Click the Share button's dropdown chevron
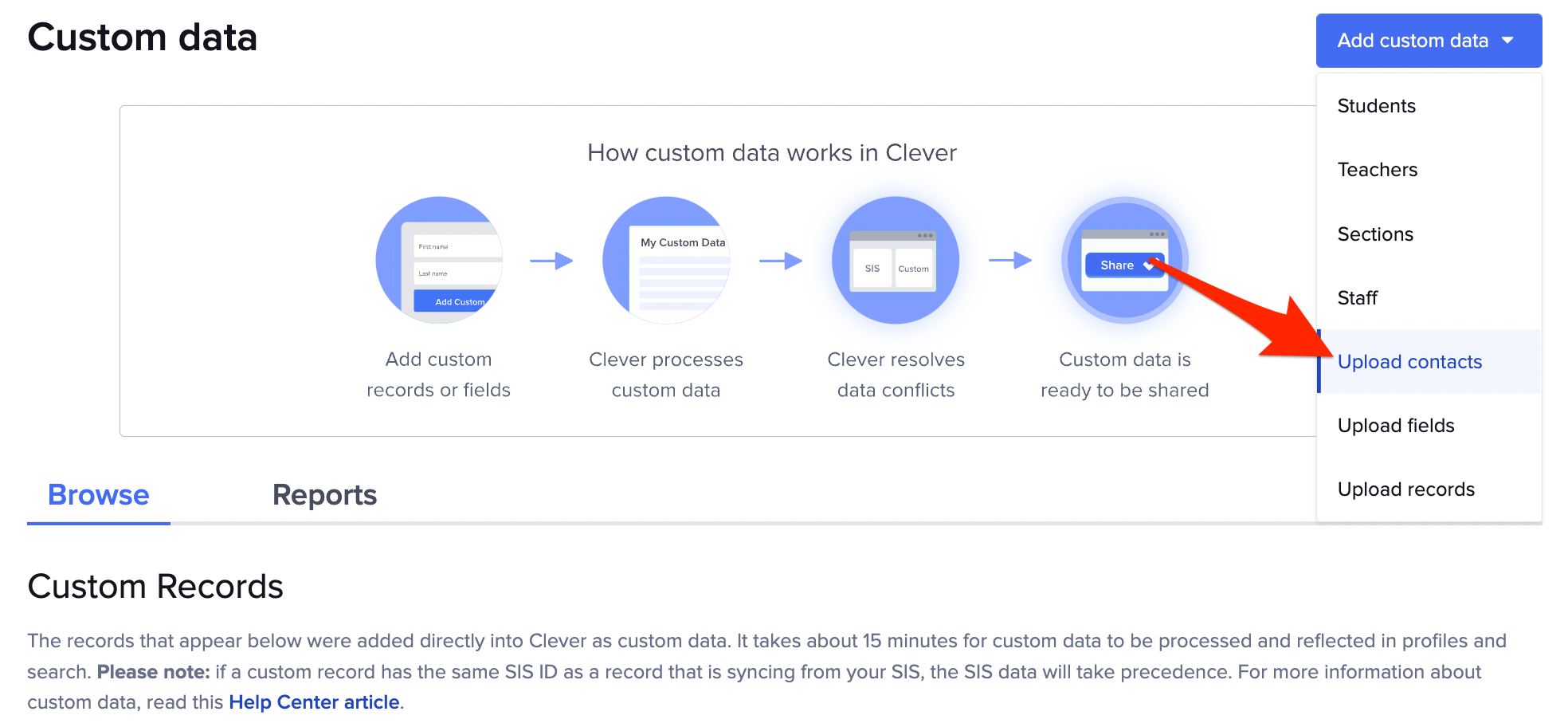Screen dimensions: 1568x727 click(x=1147, y=265)
